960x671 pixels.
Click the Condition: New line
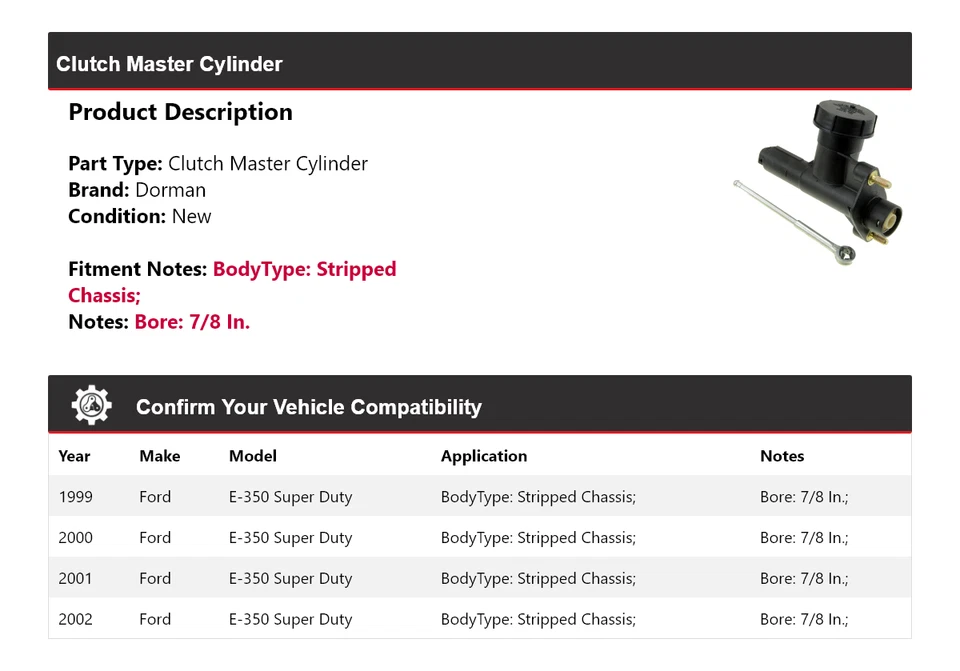point(140,216)
